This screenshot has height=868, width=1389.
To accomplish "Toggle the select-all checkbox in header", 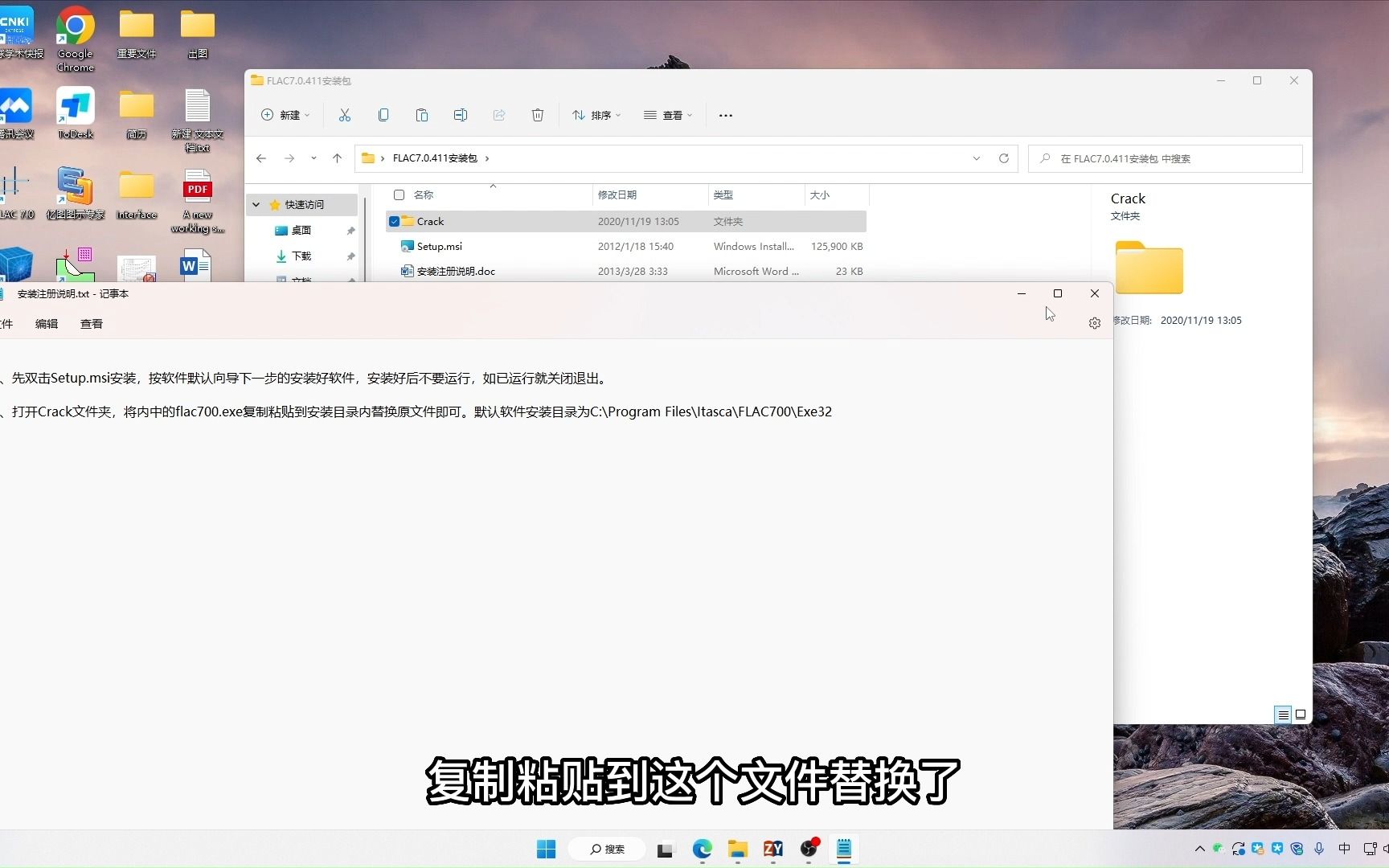I will coord(399,194).
